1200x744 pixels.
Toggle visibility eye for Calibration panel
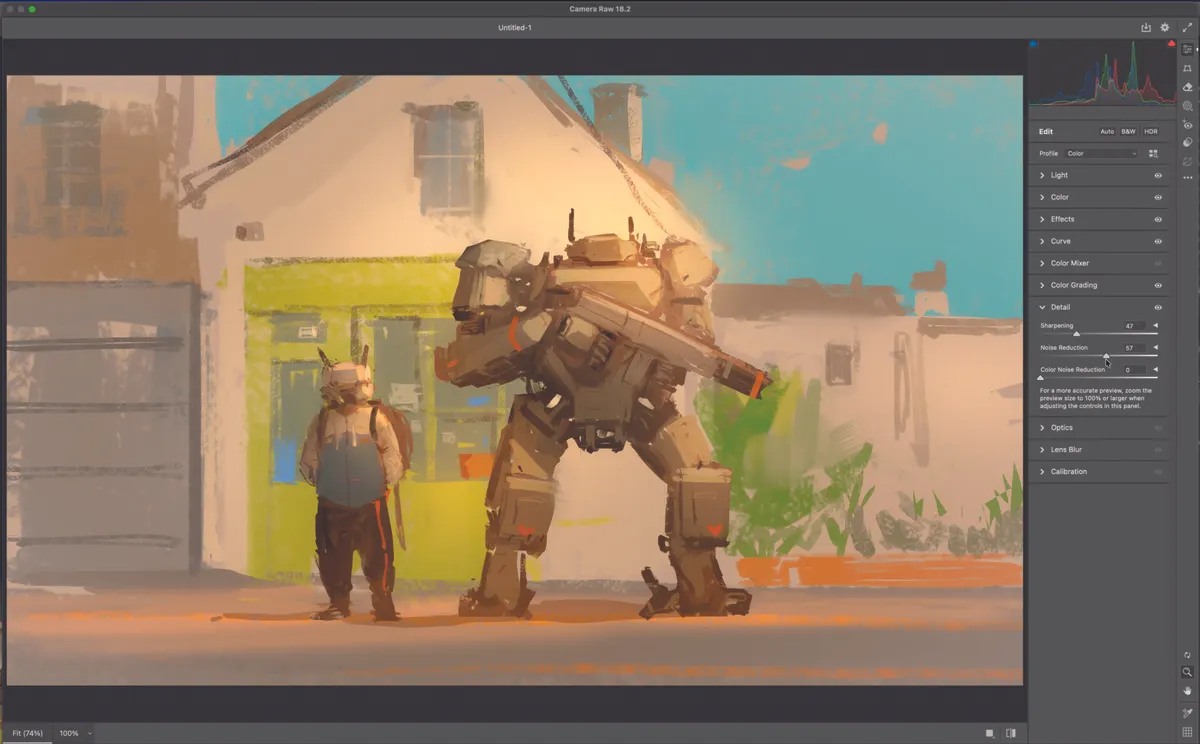(1158, 471)
